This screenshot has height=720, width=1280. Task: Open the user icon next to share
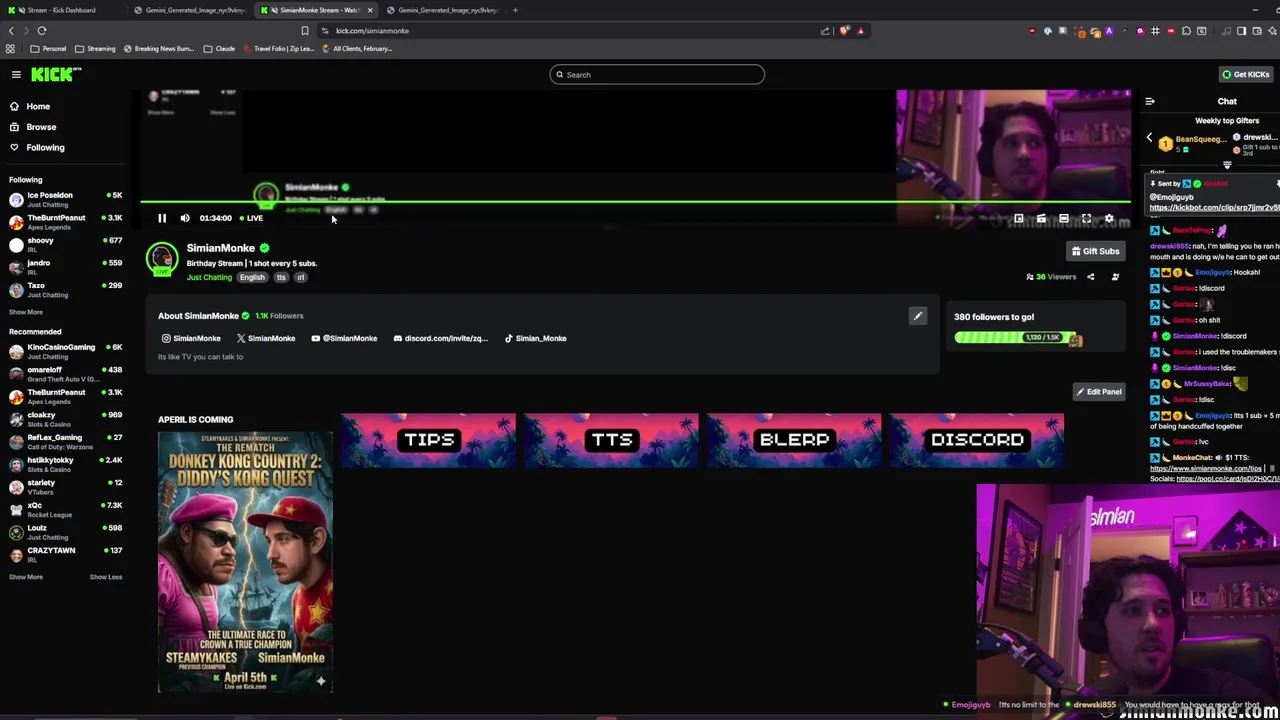coord(1115,277)
